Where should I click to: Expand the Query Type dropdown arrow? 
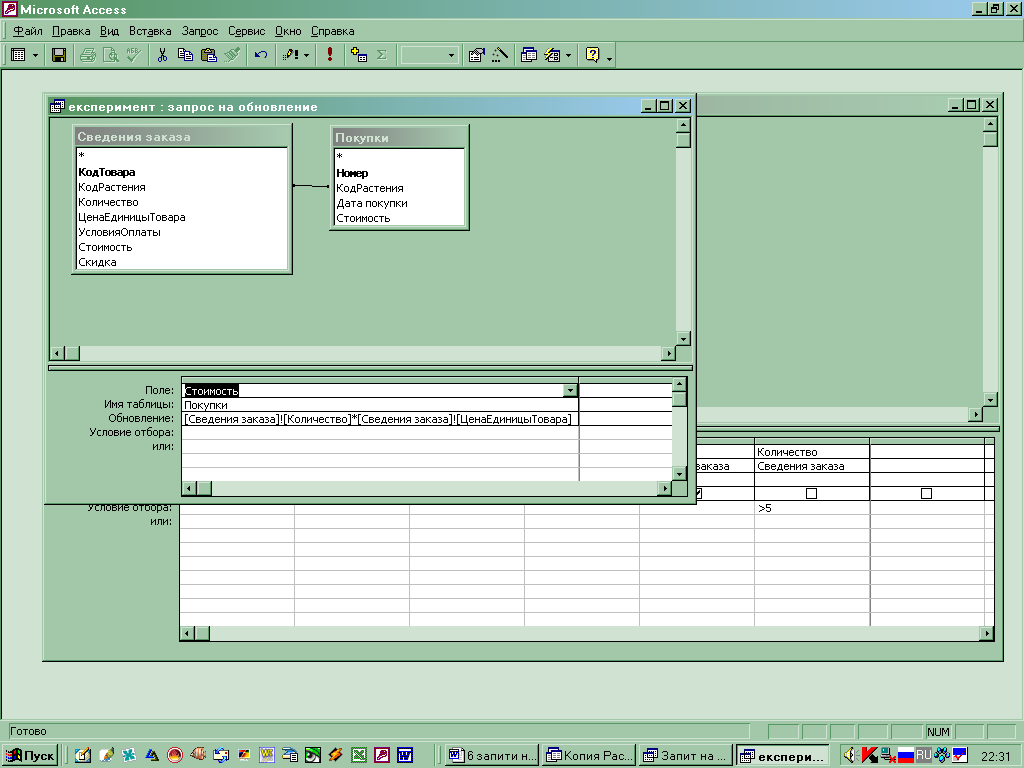click(306, 55)
